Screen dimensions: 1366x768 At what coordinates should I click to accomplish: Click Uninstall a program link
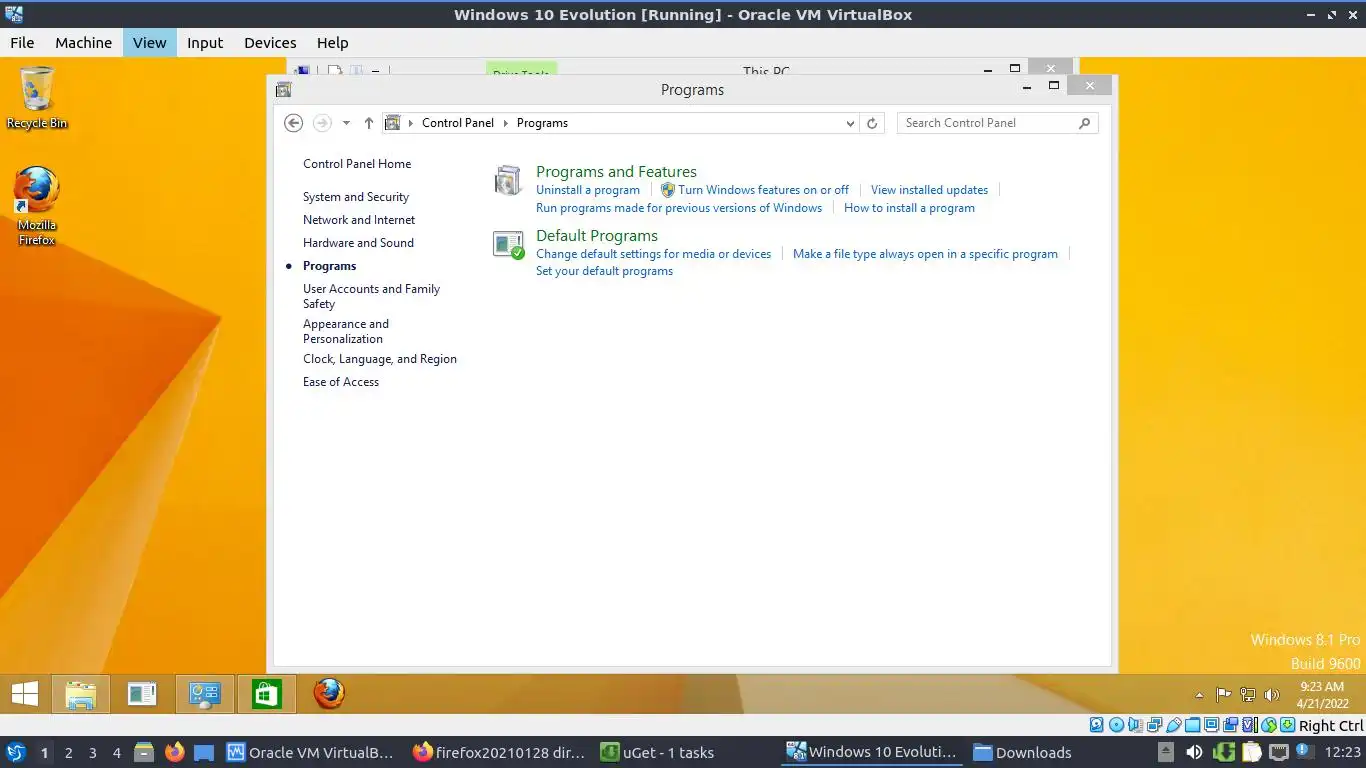click(x=588, y=190)
